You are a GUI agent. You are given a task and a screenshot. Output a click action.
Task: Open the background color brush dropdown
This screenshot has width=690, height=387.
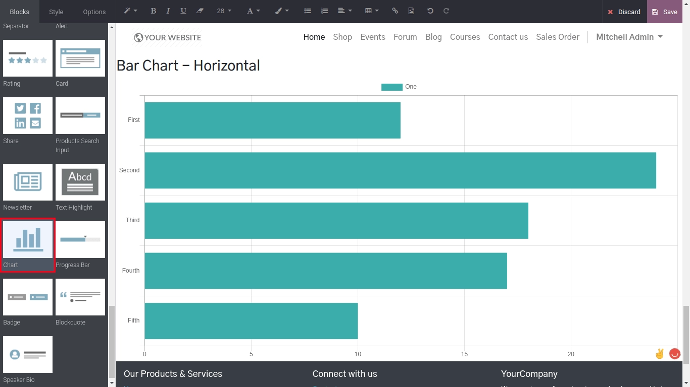click(282, 11)
